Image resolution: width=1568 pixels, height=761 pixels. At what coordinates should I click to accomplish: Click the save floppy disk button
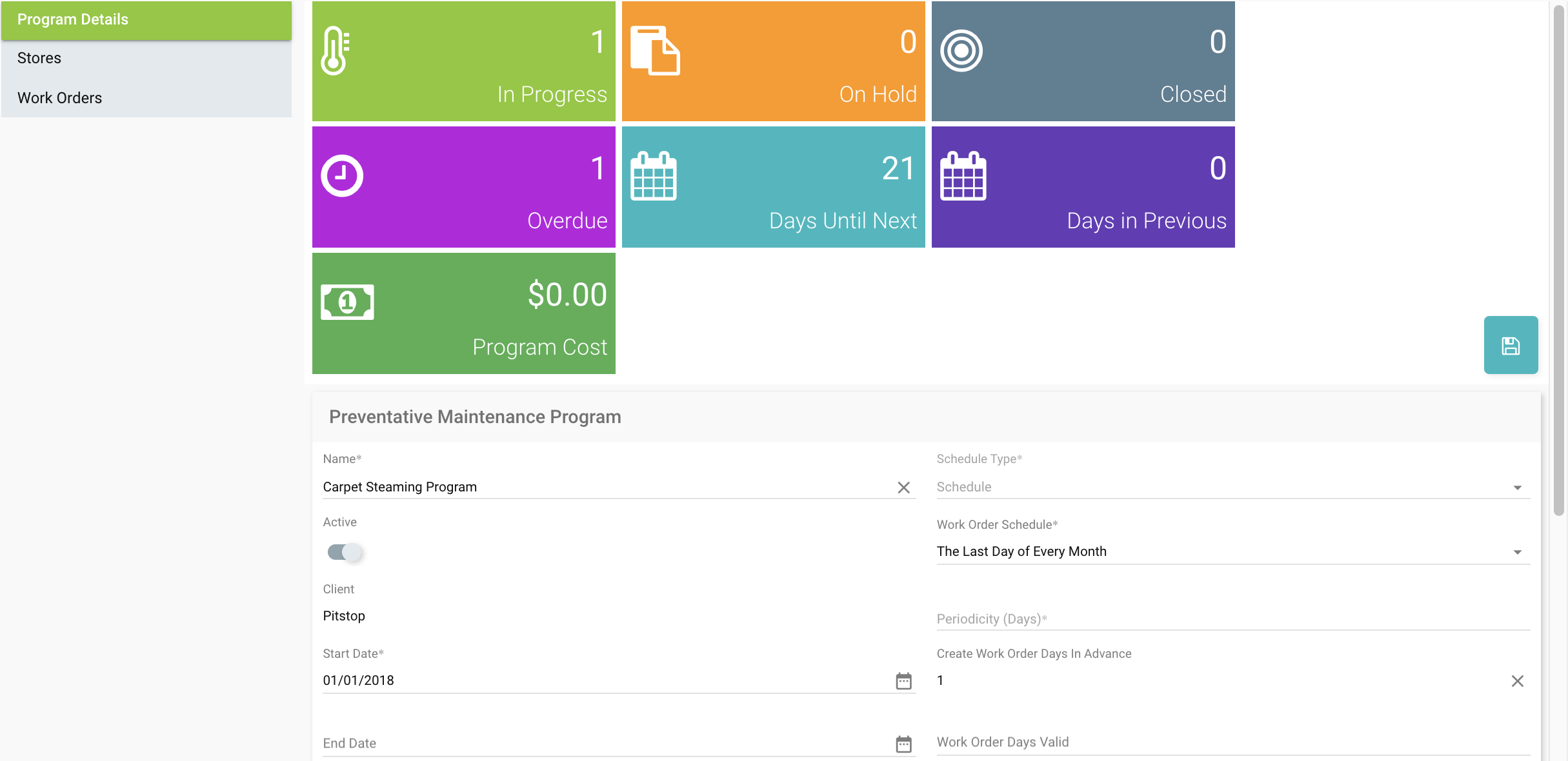pos(1511,345)
